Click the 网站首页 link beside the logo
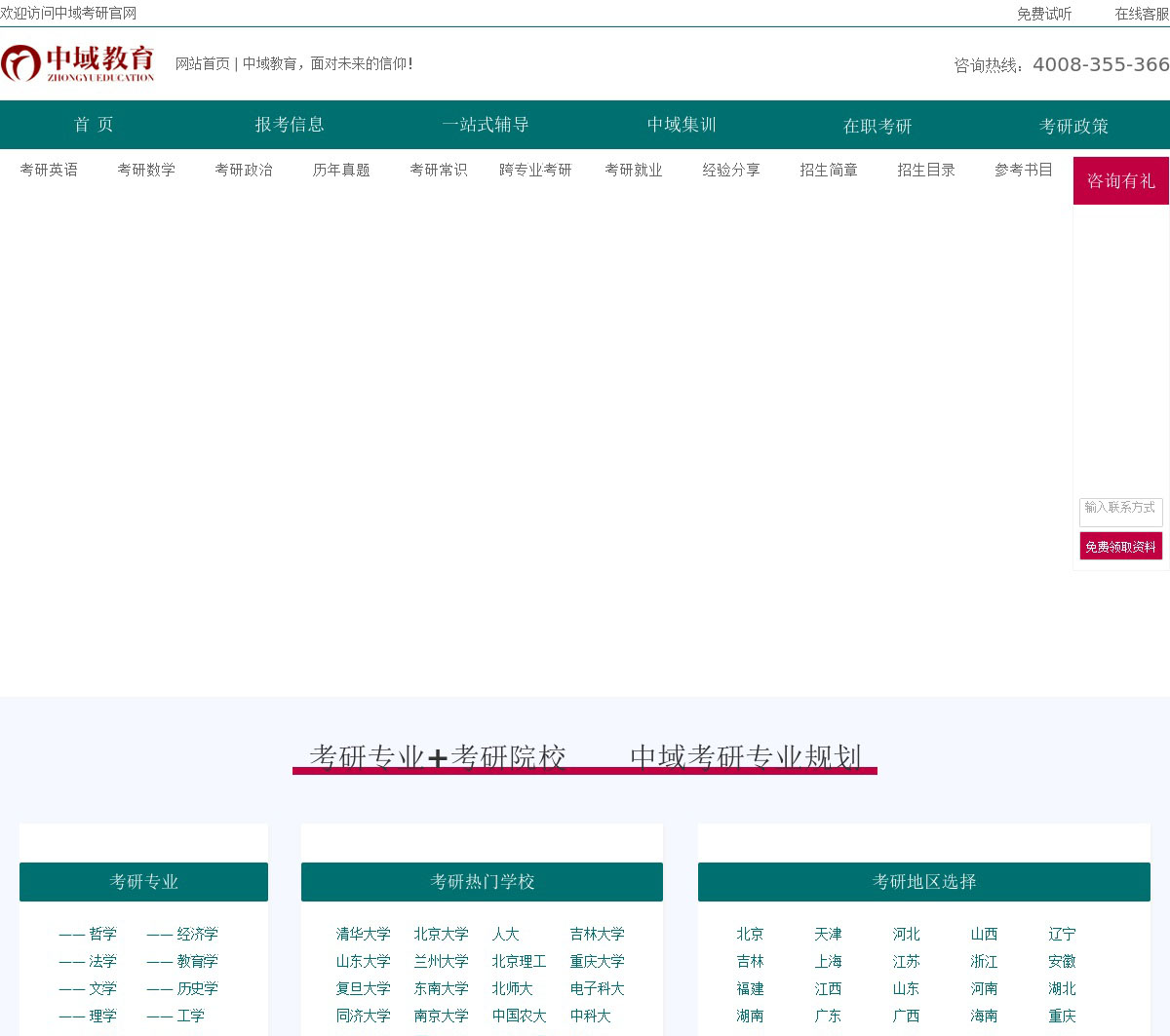The width and height of the screenshot is (1170, 1036). (x=202, y=63)
